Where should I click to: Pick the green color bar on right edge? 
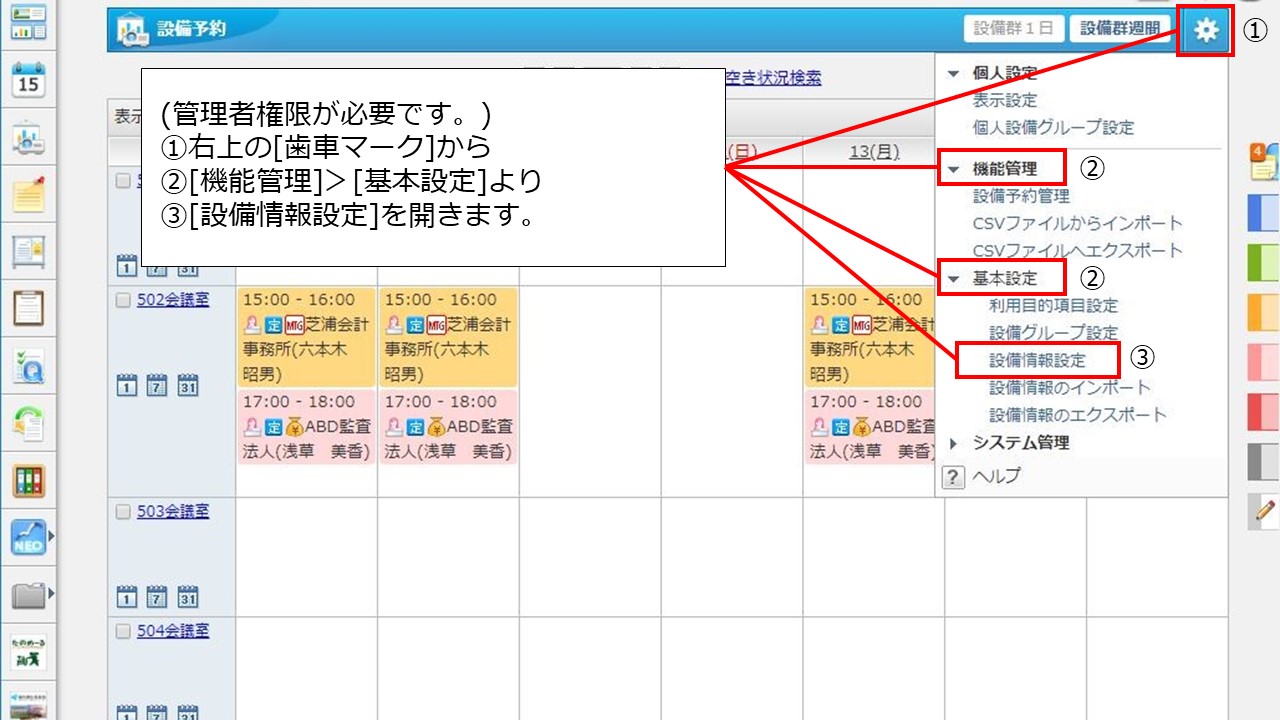tap(1264, 263)
